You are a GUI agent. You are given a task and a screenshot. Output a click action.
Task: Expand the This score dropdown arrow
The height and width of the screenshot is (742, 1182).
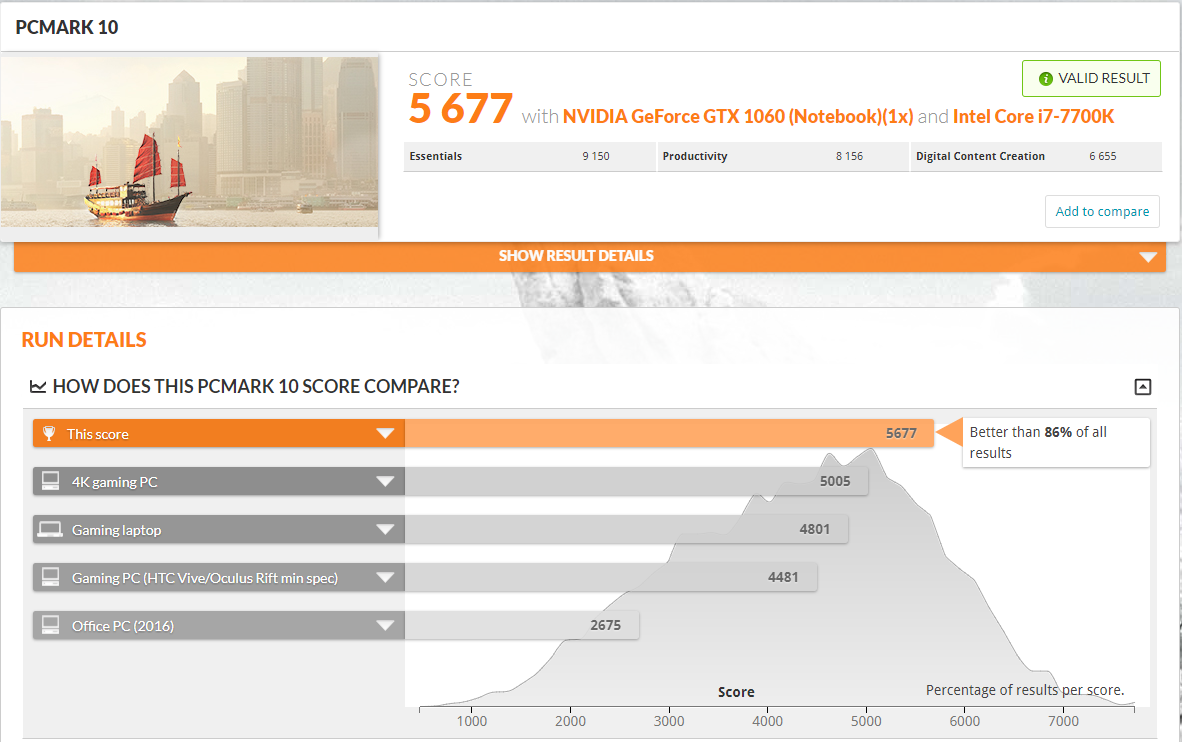pos(385,434)
